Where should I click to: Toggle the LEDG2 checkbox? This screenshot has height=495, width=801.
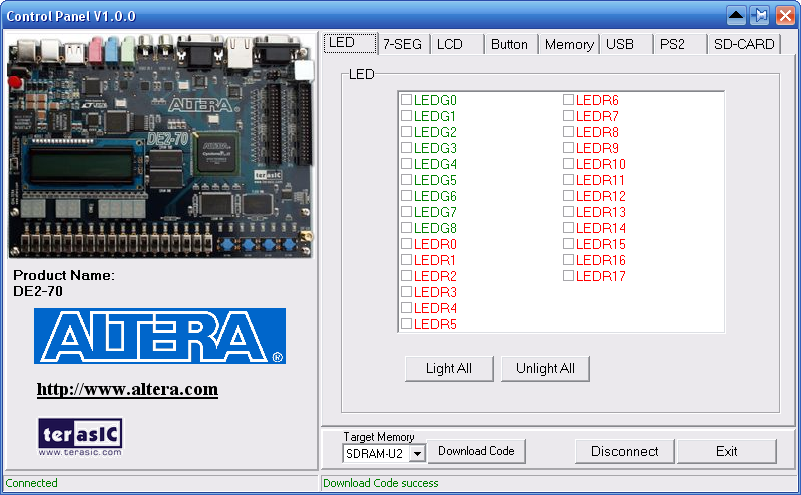(406, 131)
